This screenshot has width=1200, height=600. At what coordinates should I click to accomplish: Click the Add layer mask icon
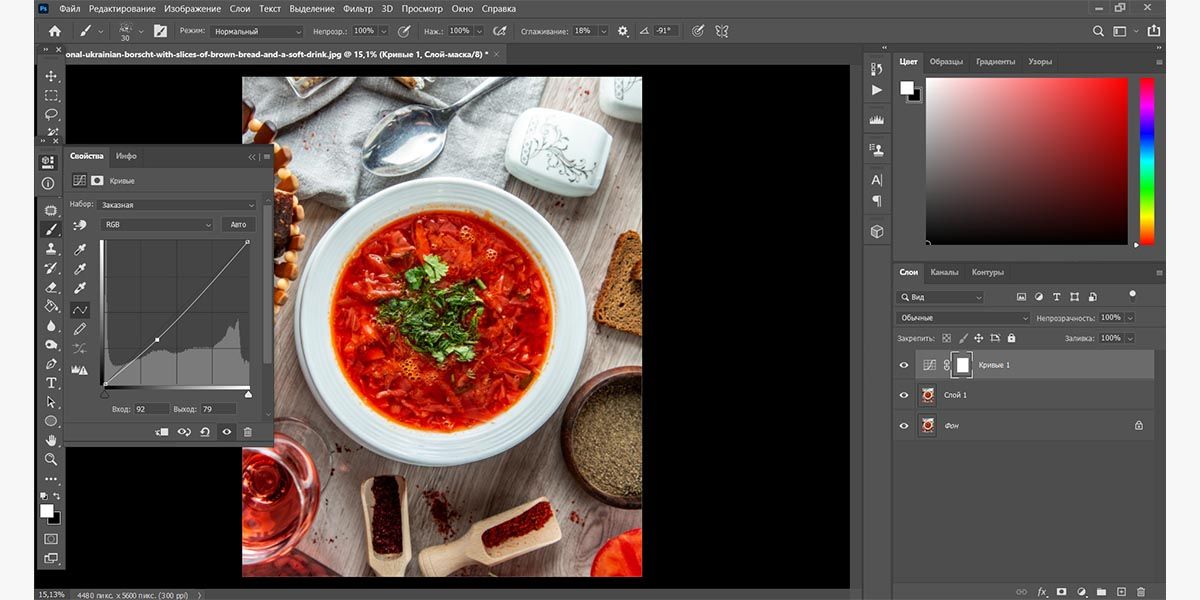pyautogui.click(x=1062, y=592)
